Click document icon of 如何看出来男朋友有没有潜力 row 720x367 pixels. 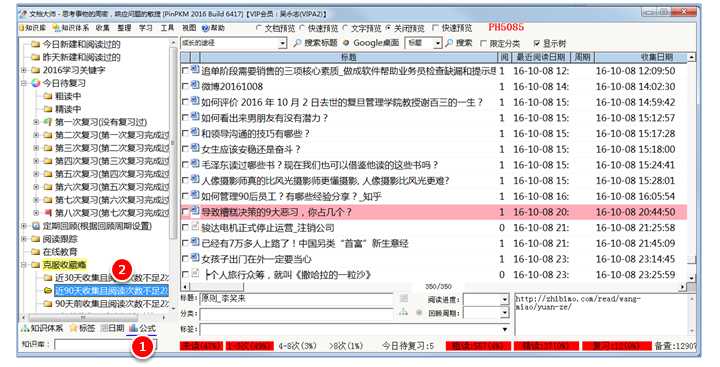coord(195,117)
